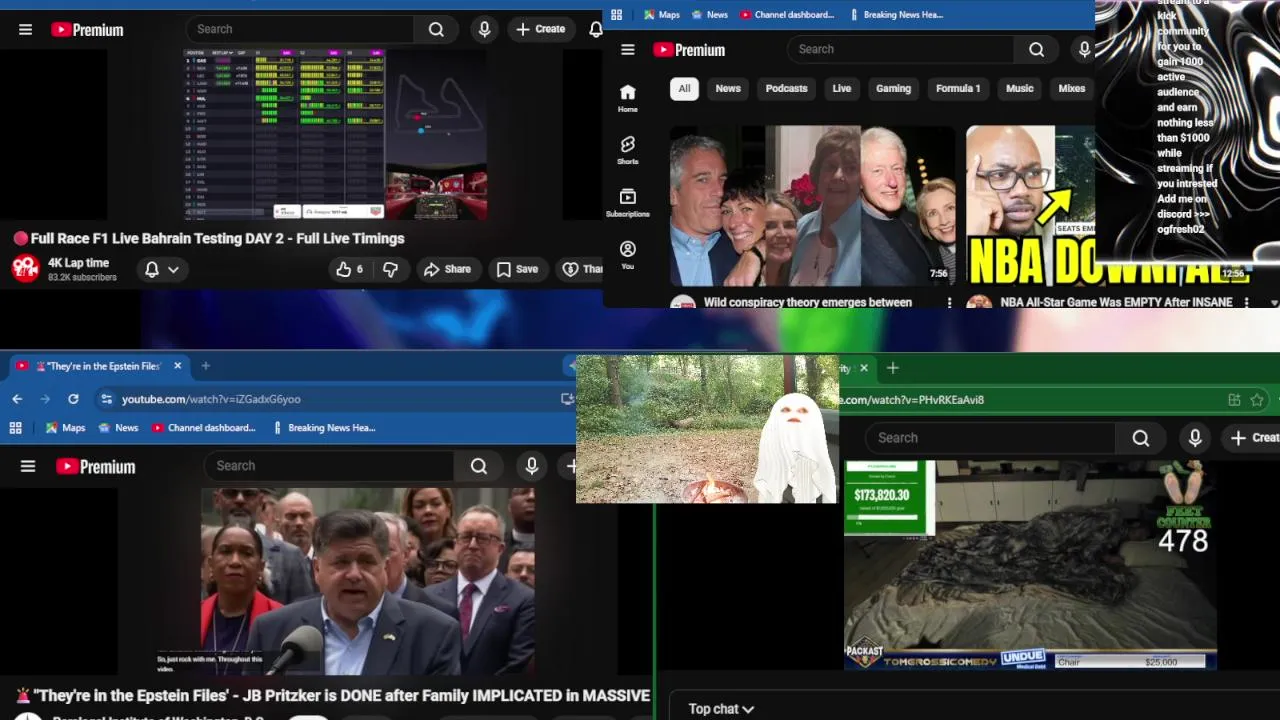The width and height of the screenshot is (1280, 720).
Task: Select the Live filter chip
Action: pos(842,89)
